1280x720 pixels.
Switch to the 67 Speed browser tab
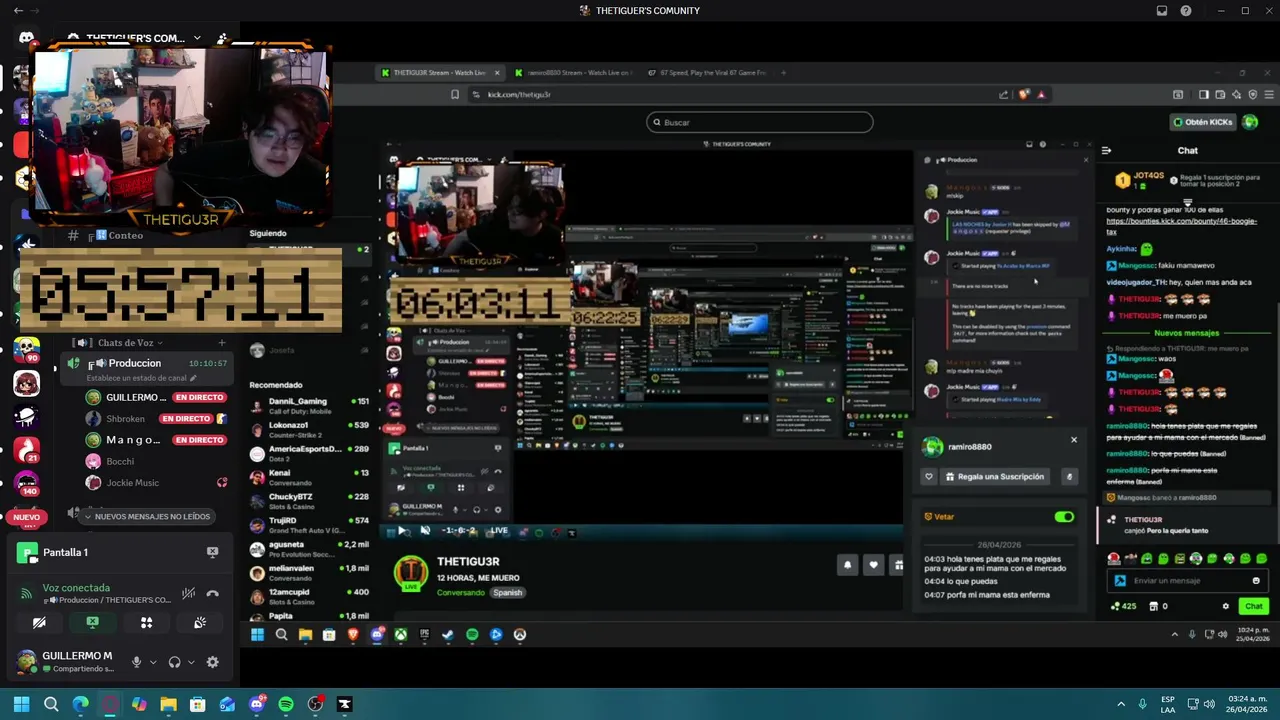pos(706,73)
